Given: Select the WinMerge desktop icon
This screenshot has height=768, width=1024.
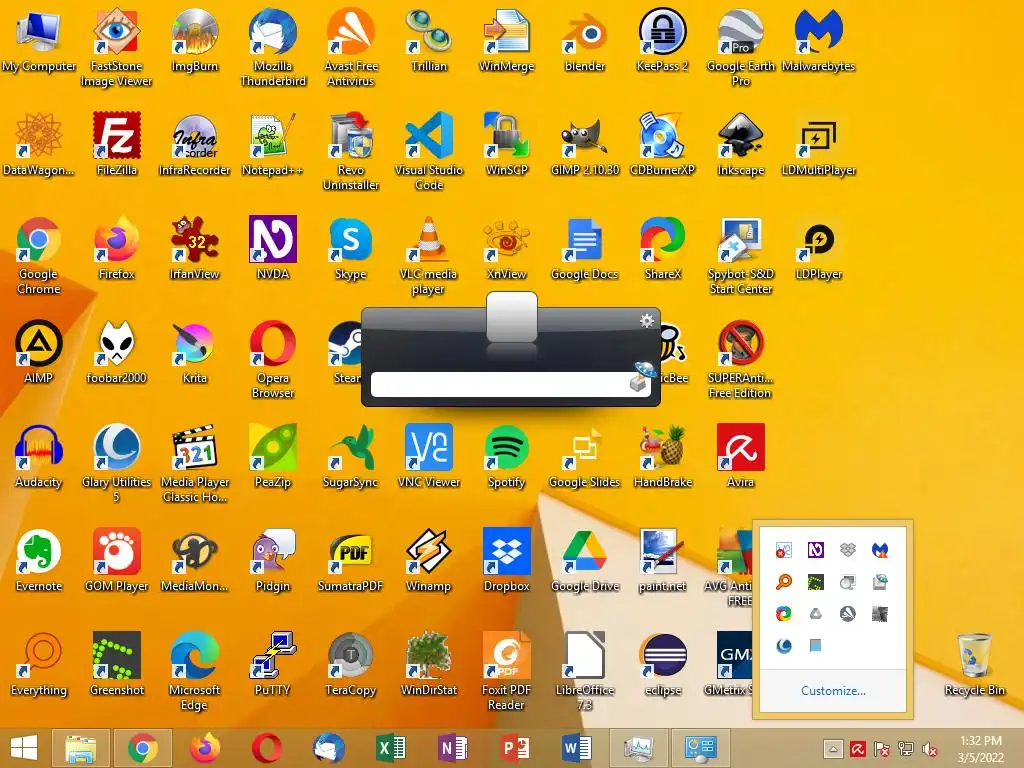Looking at the screenshot, I should (506, 40).
